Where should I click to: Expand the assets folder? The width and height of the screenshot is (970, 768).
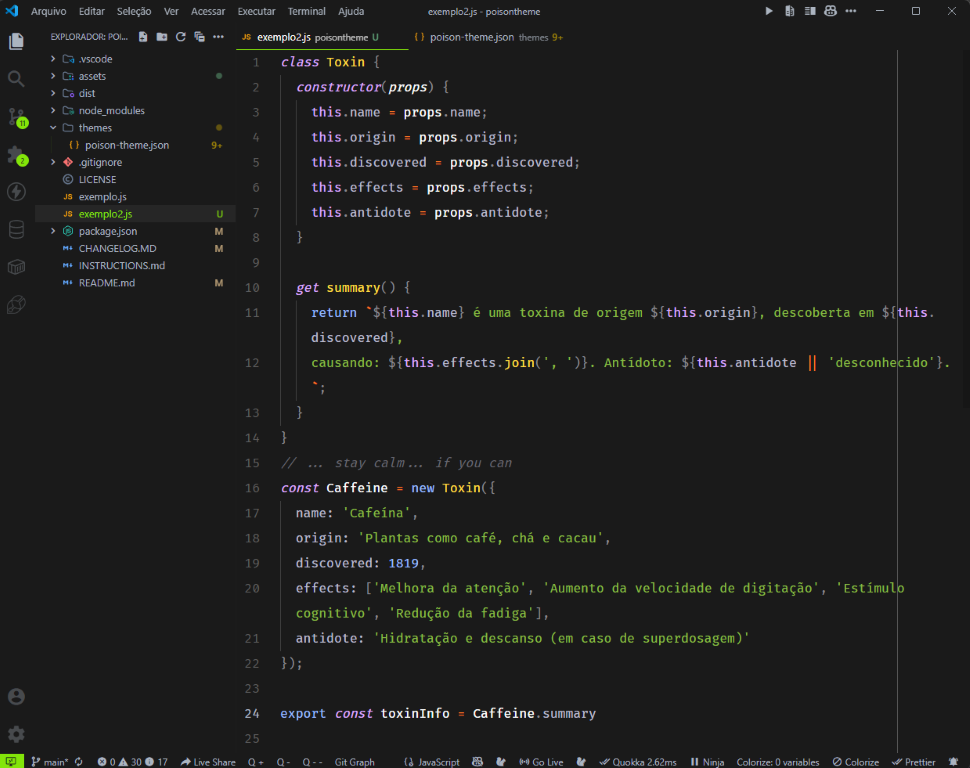point(53,76)
